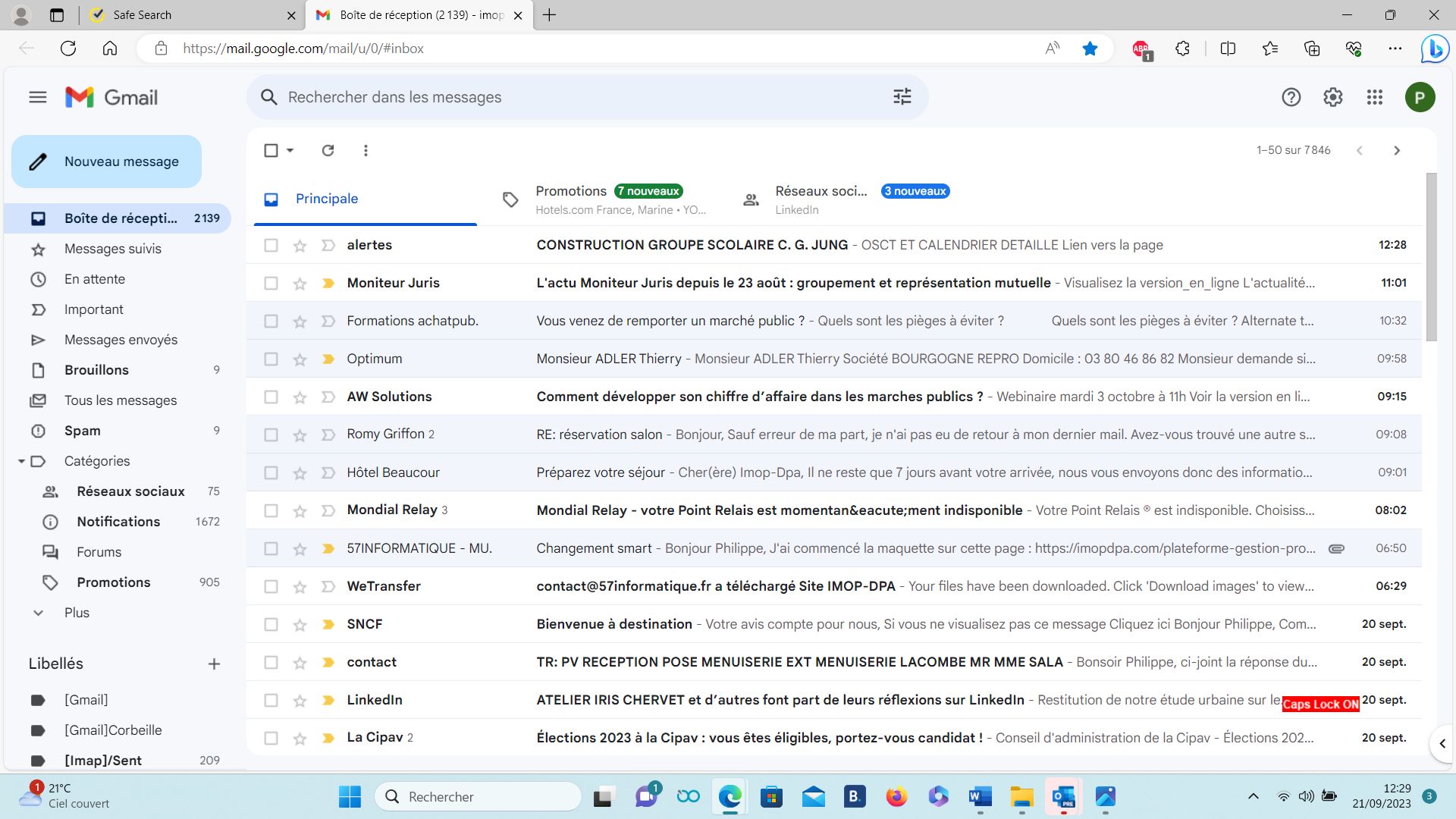Check the Formations achatpub. email
The image size is (1456, 819).
271,321
